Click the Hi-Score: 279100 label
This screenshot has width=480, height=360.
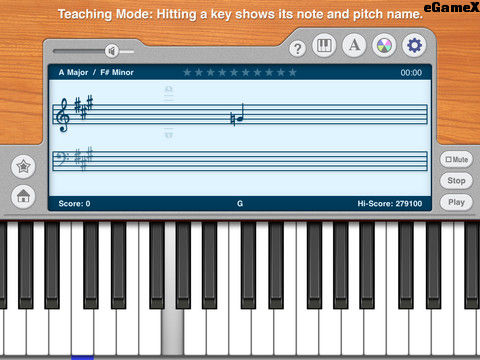(x=390, y=204)
